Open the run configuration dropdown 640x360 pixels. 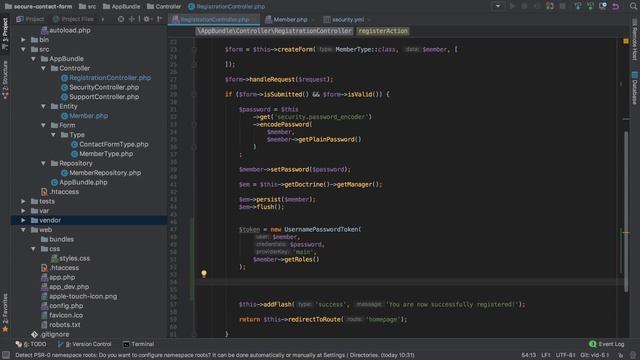[x=498, y=6]
